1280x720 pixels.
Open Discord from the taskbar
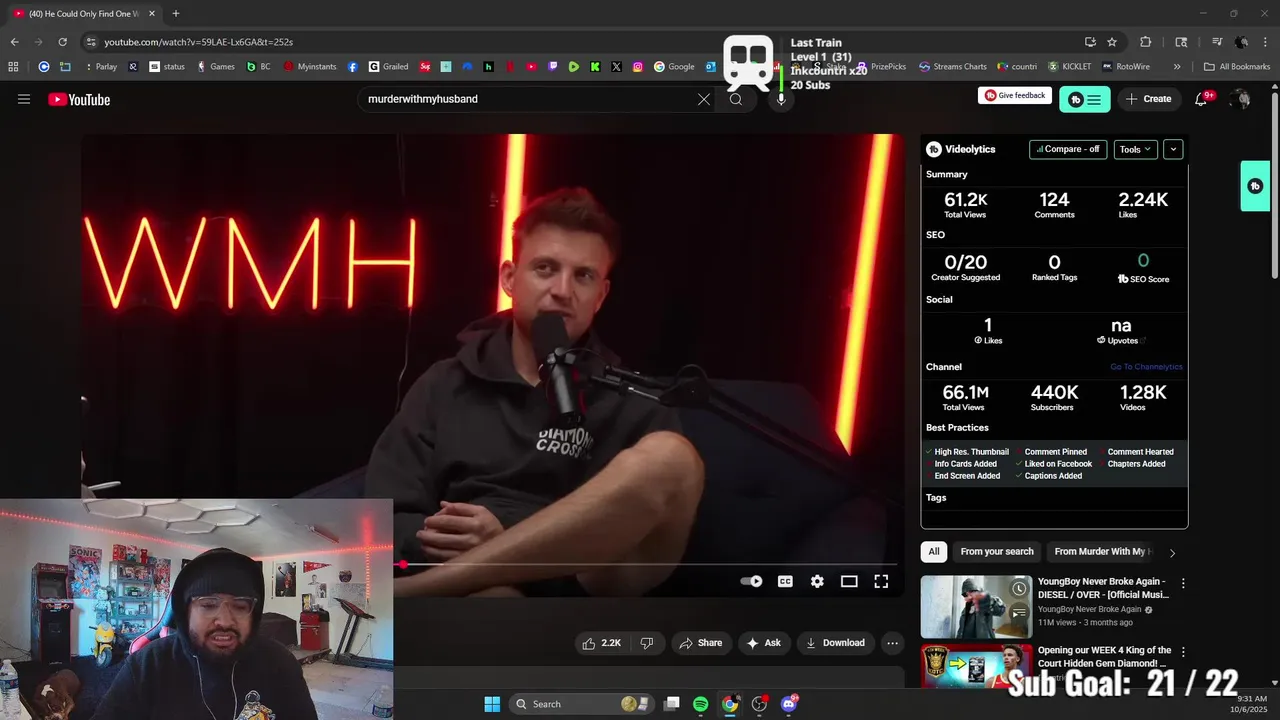coord(789,704)
